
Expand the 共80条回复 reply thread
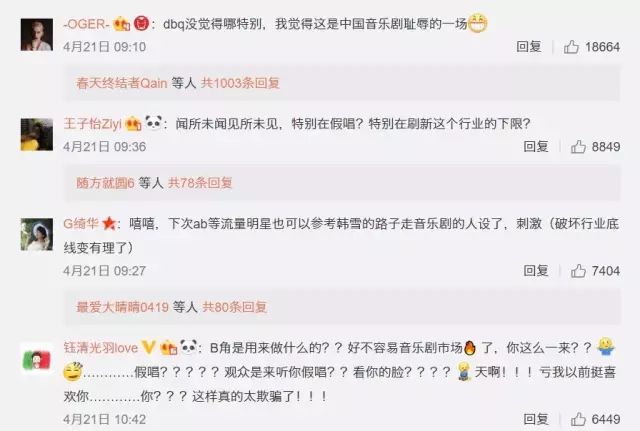pos(235,307)
